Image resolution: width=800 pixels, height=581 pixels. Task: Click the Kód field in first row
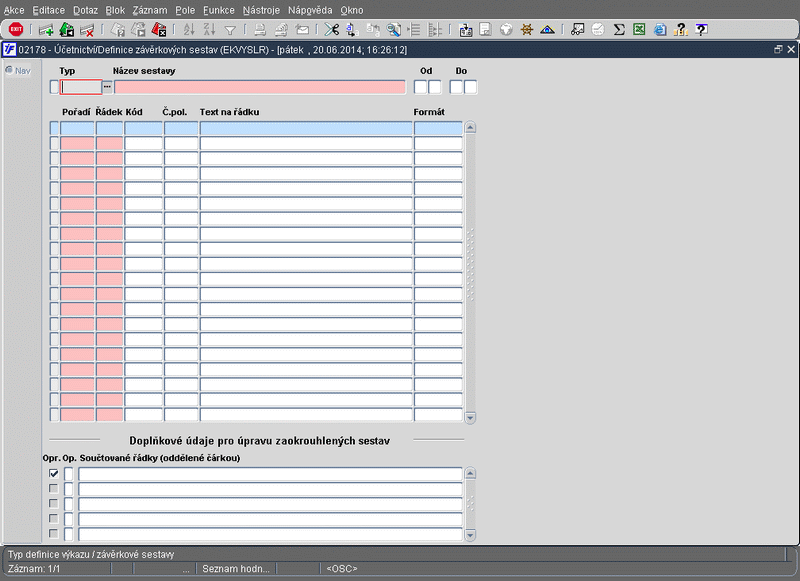pyautogui.click(x=144, y=128)
